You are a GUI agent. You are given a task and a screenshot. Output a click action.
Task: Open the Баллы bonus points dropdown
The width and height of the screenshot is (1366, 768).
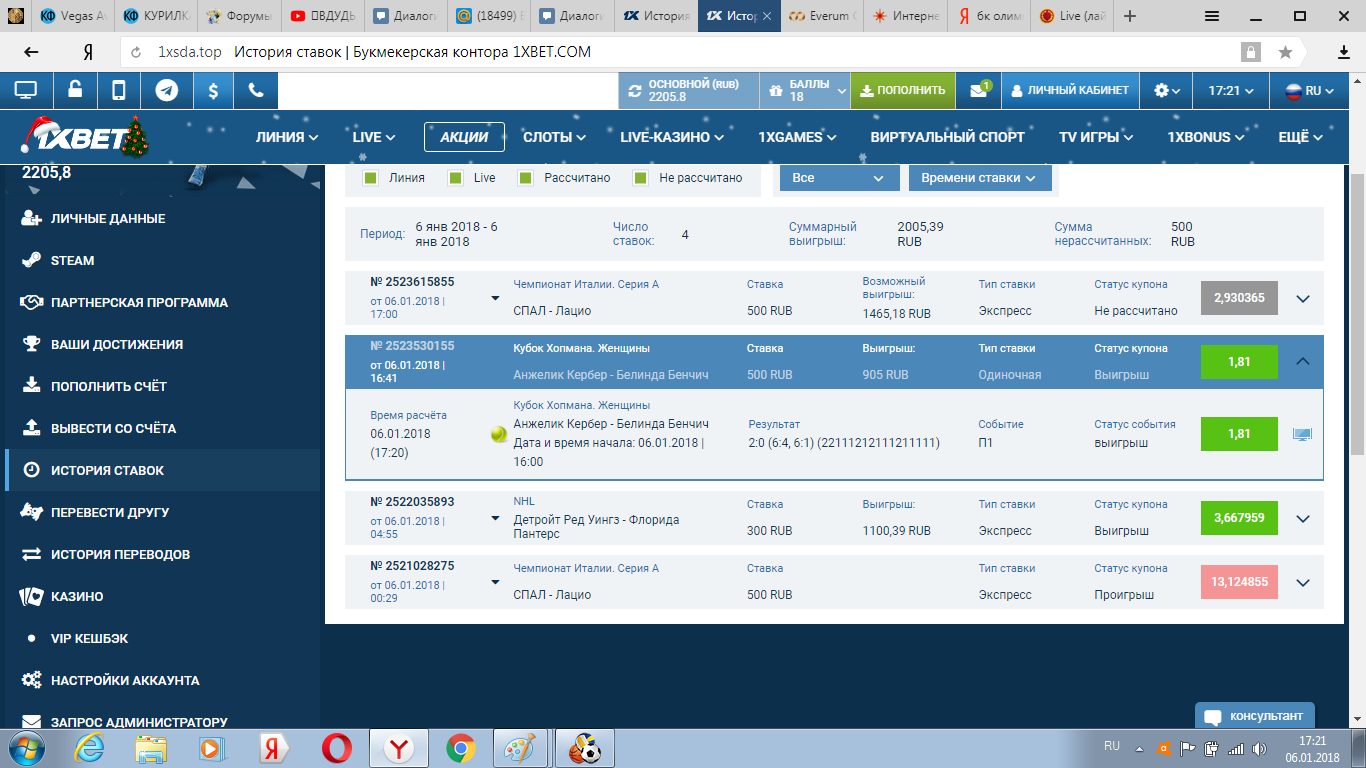click(x=805, y=91)
